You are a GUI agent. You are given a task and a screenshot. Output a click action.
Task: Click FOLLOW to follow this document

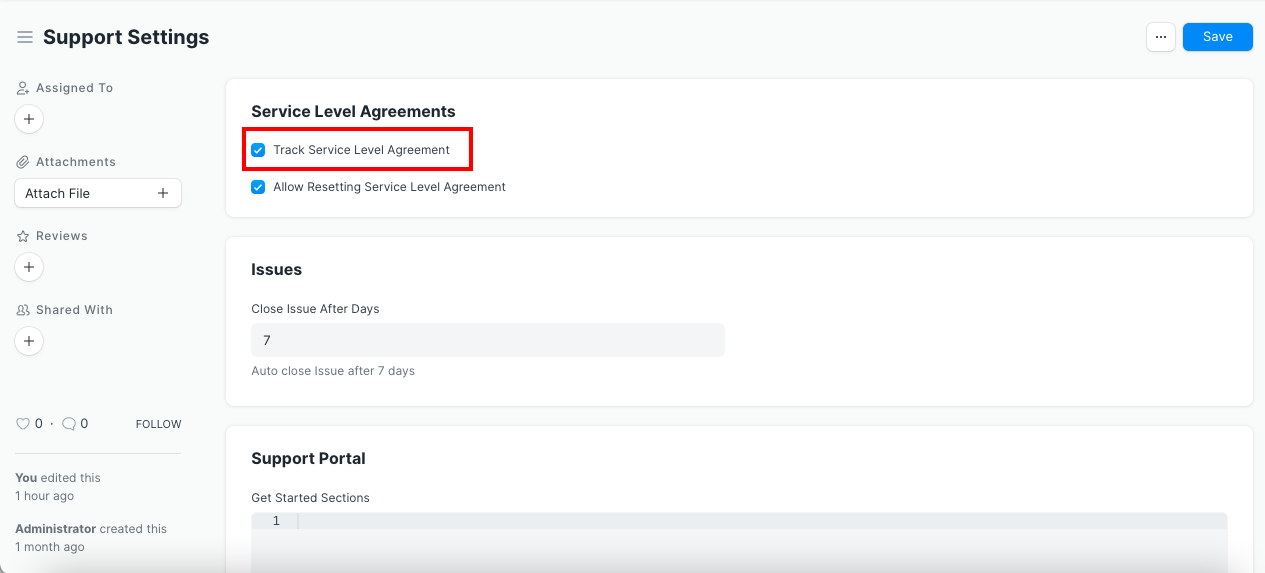158,424
